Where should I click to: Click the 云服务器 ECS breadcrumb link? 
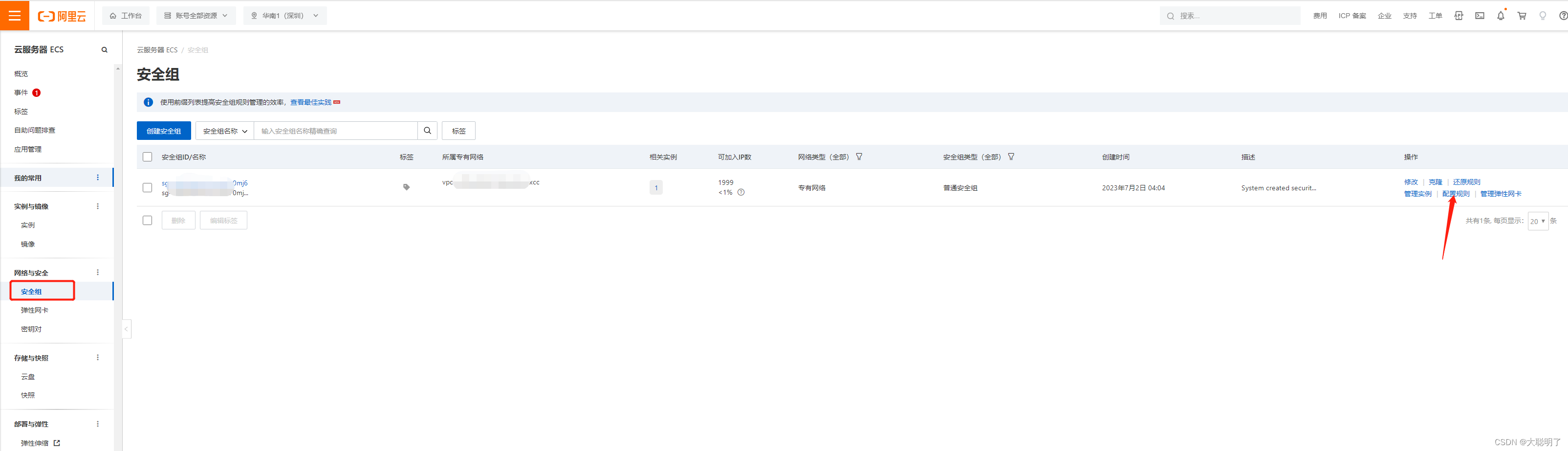tap(157, 50)
